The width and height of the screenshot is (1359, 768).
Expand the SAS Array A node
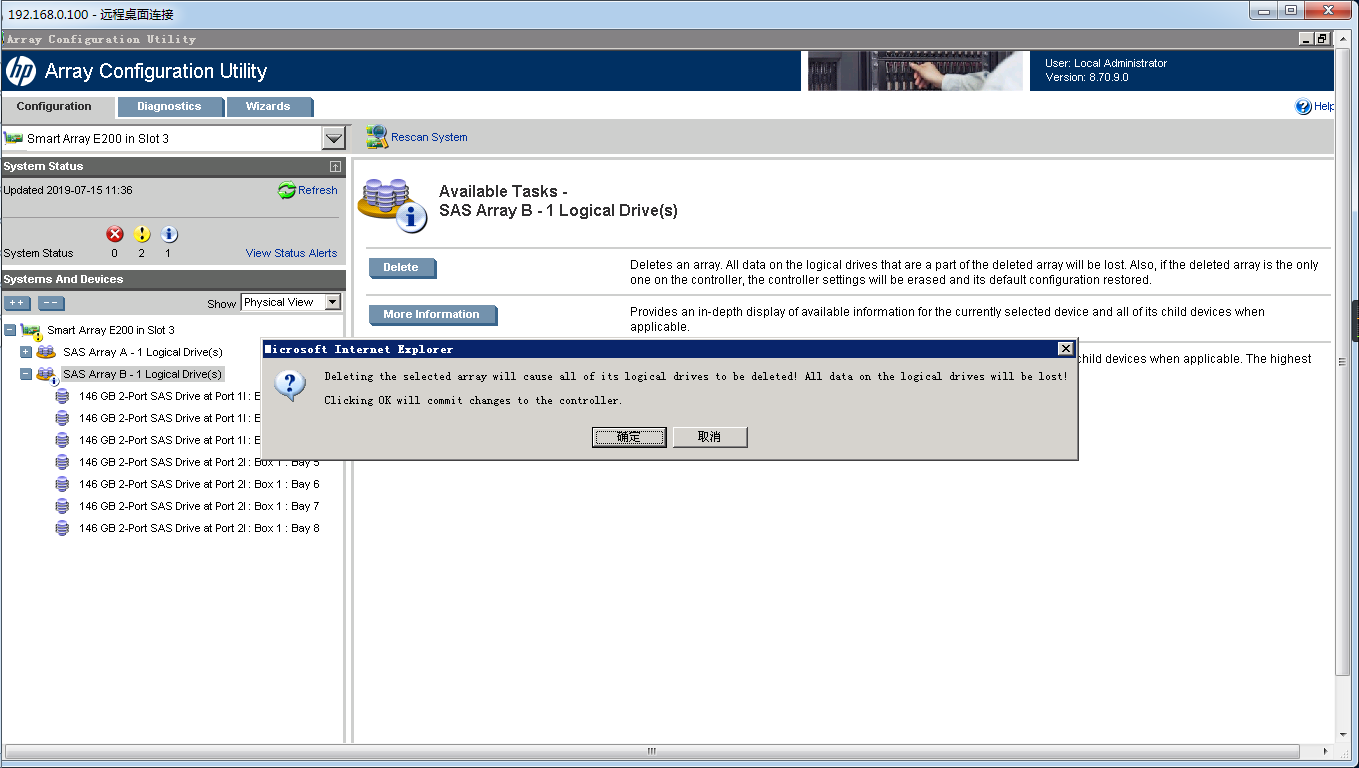coord(26,352)
